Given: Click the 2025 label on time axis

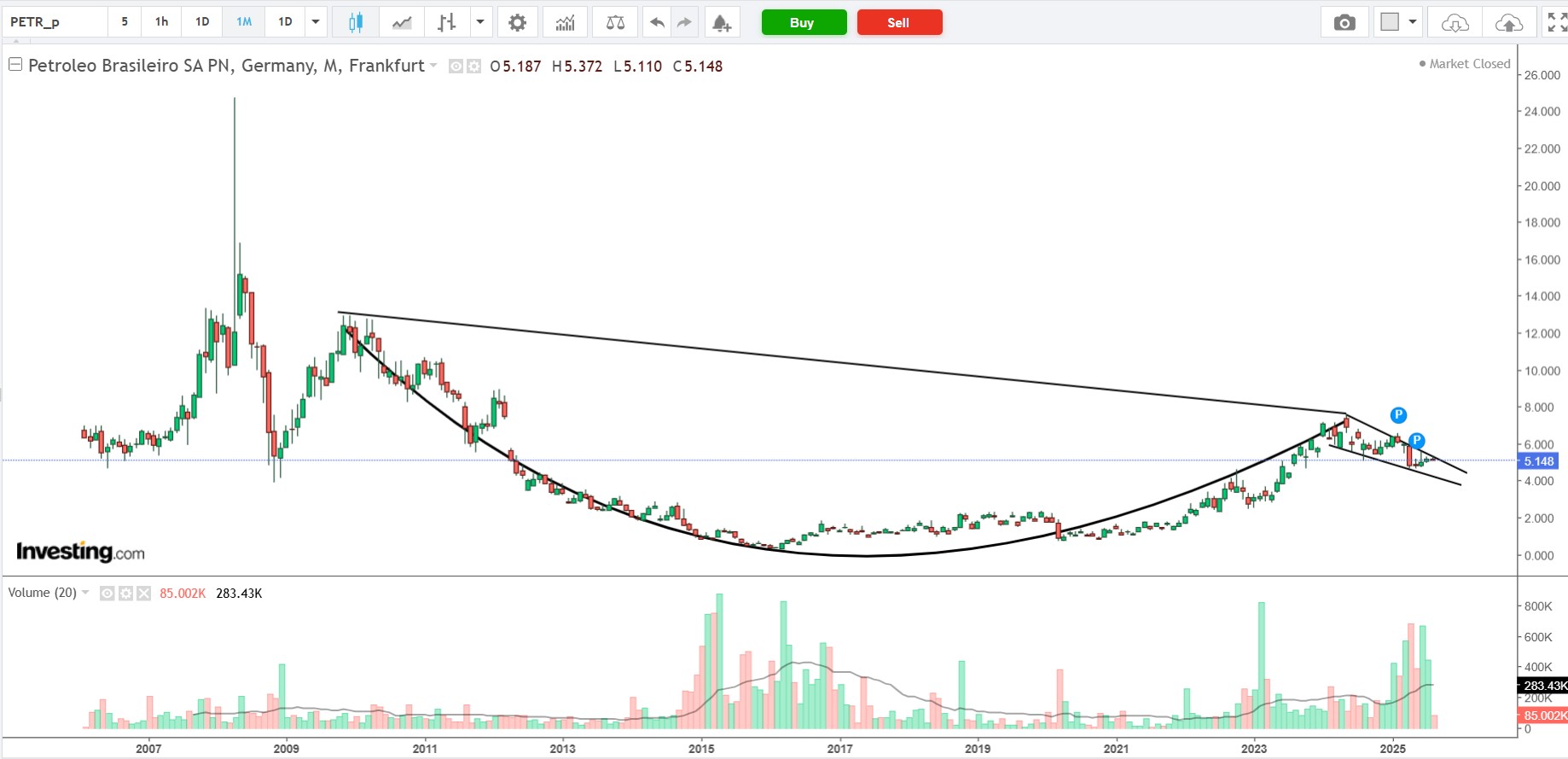Looking at the screenshot, I should [1392, 749].
